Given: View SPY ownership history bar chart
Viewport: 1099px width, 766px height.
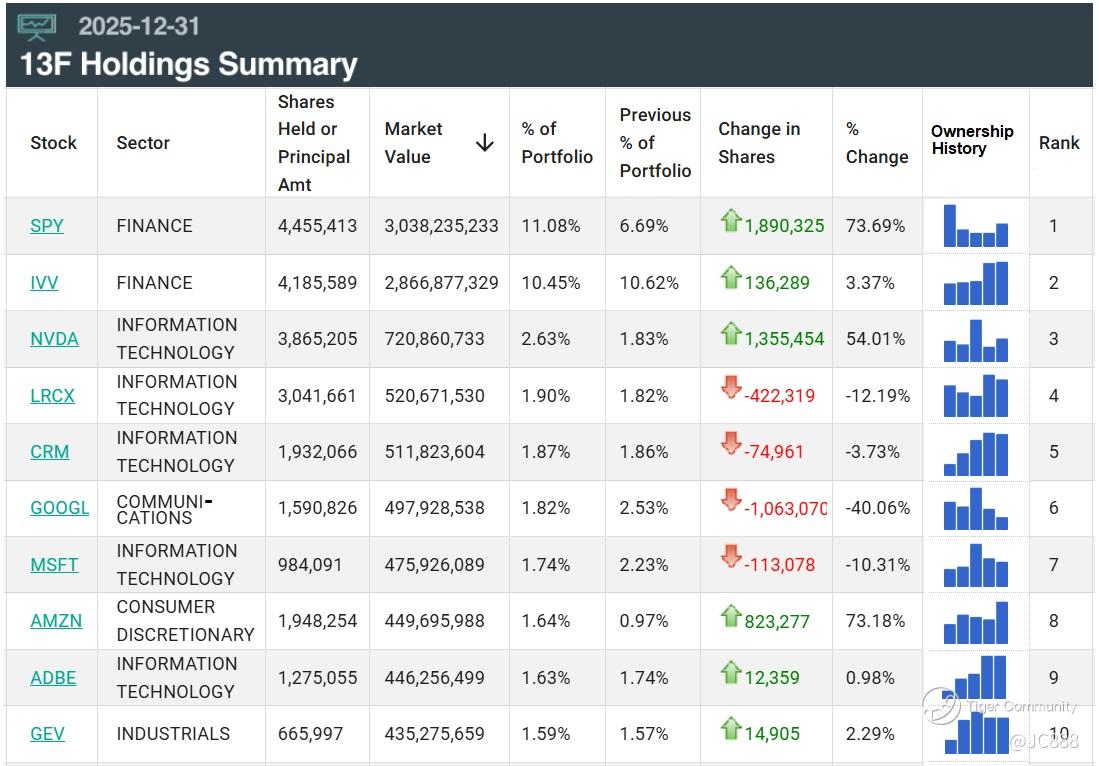Looking at the screenshot, I should point(975,225).
